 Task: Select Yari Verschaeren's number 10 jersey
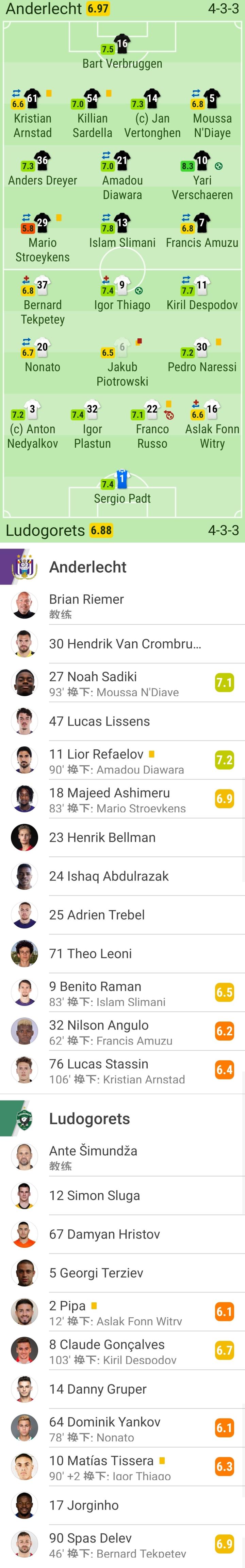point(202,161)
